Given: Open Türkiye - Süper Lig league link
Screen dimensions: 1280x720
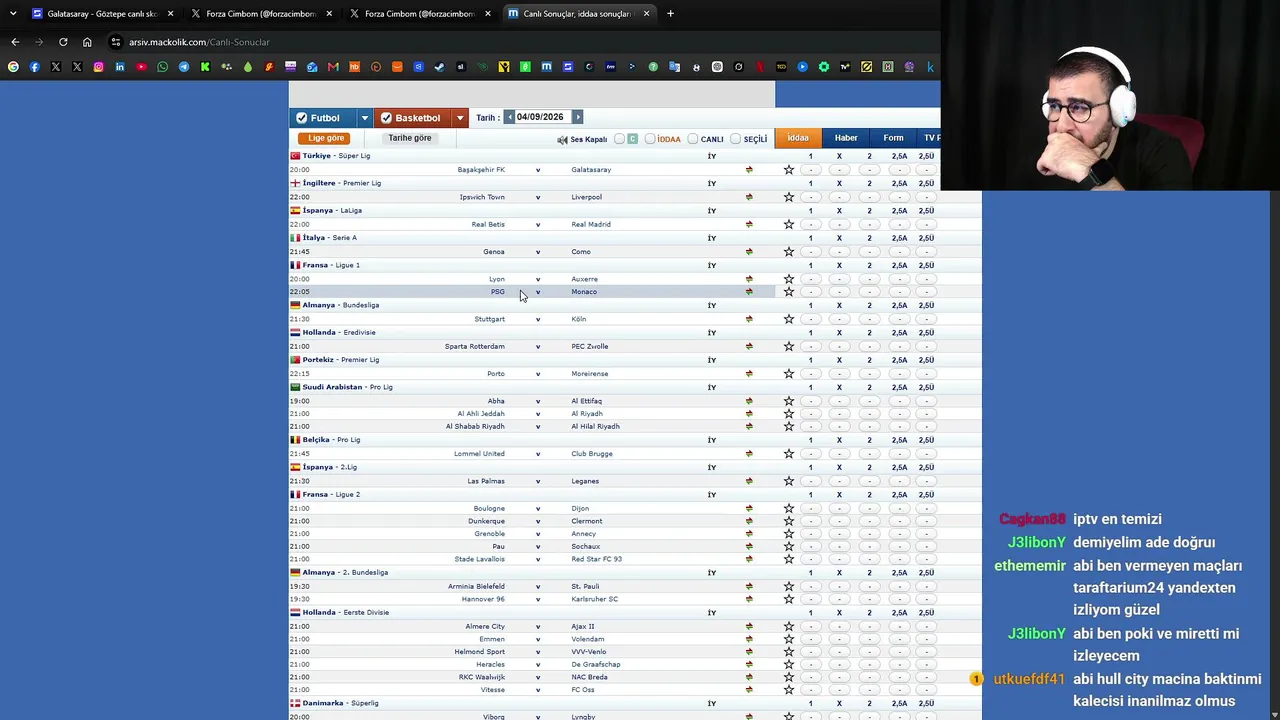Looking at the screenshot, I should pyautogui.click(x=336, y=156).
